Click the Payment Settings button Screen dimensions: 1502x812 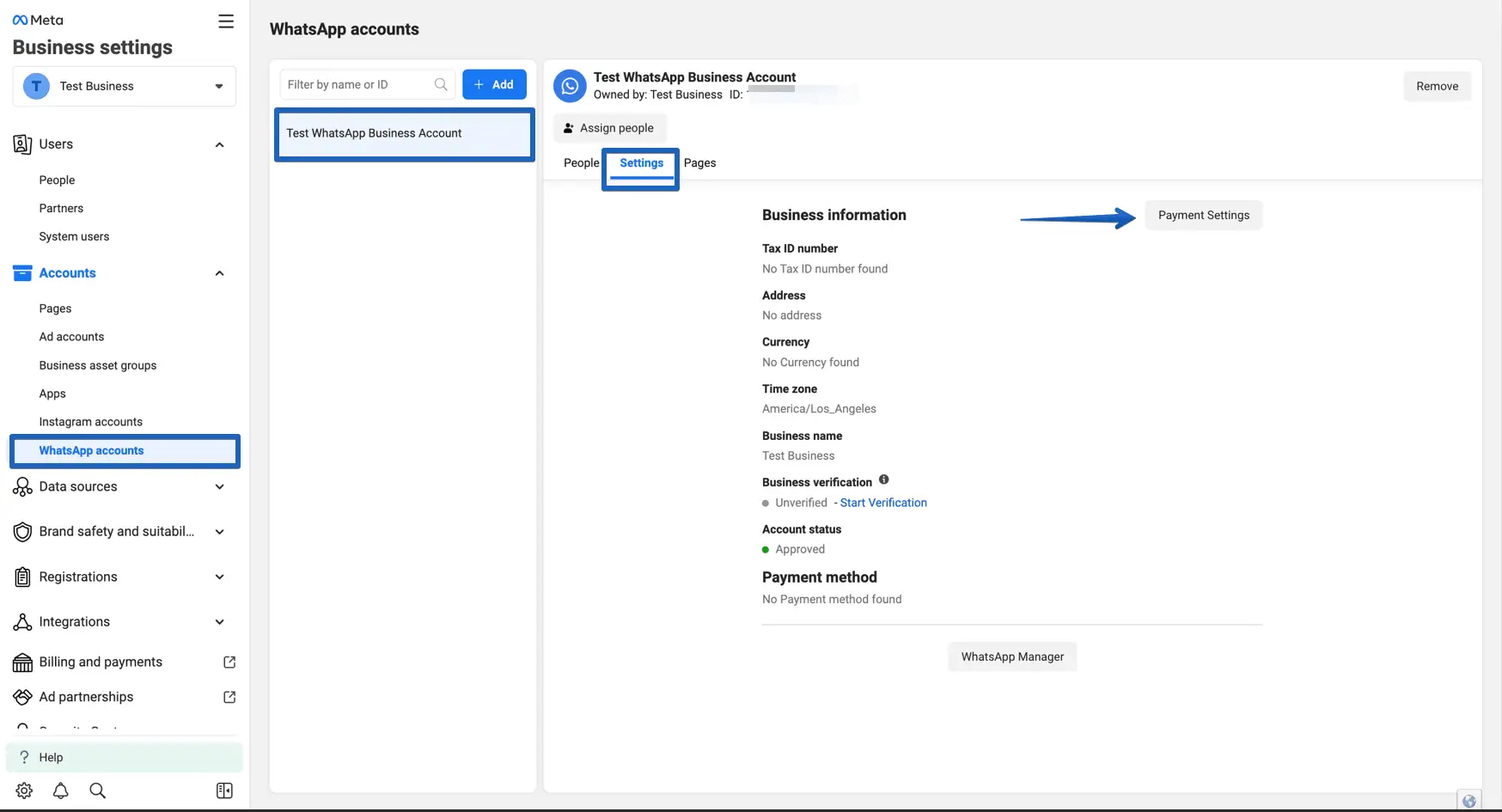click(x=1203, y=216)
